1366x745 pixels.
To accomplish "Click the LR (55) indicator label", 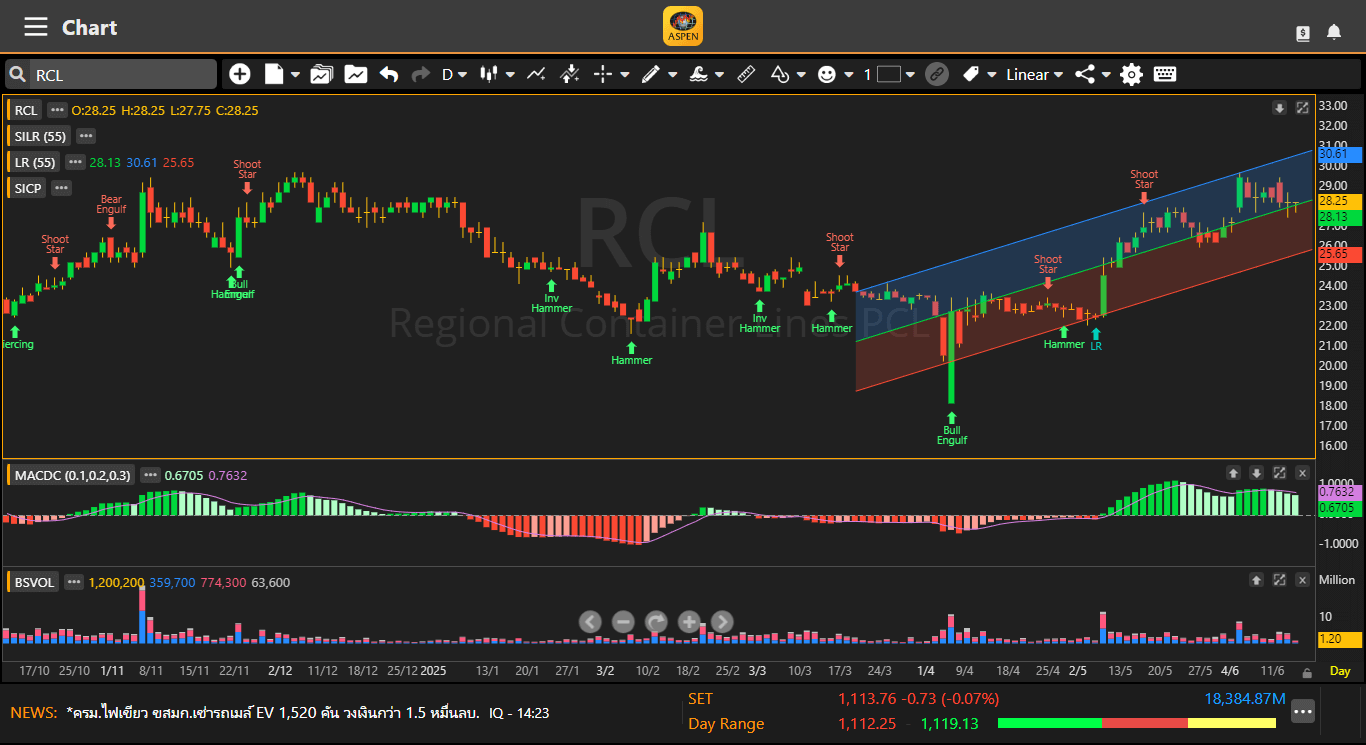I will pyautogui.click(x=34, y=162).
